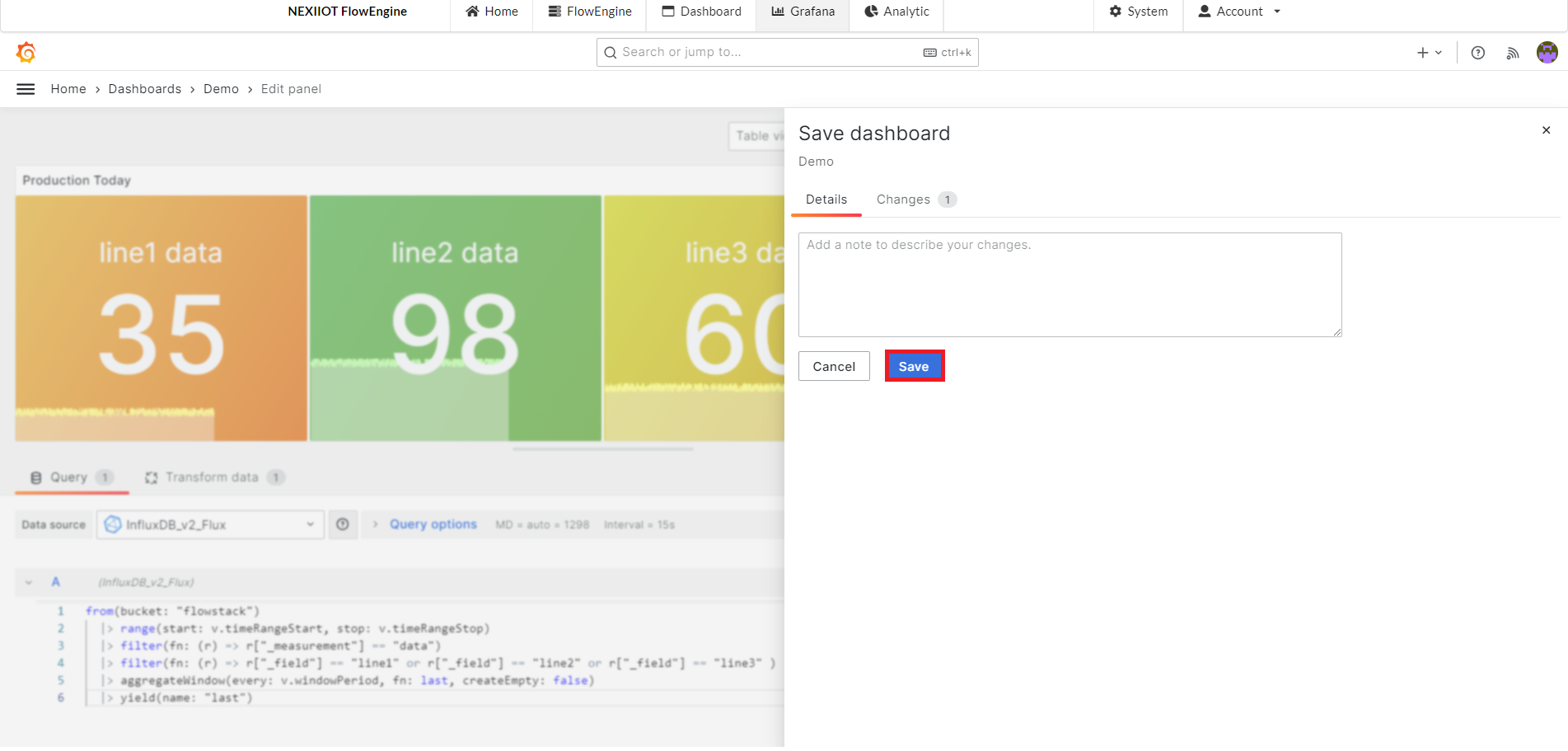Click the line1 data stat tile
Viewport: 1568px width, 751px height.
(x=161, y=318)
